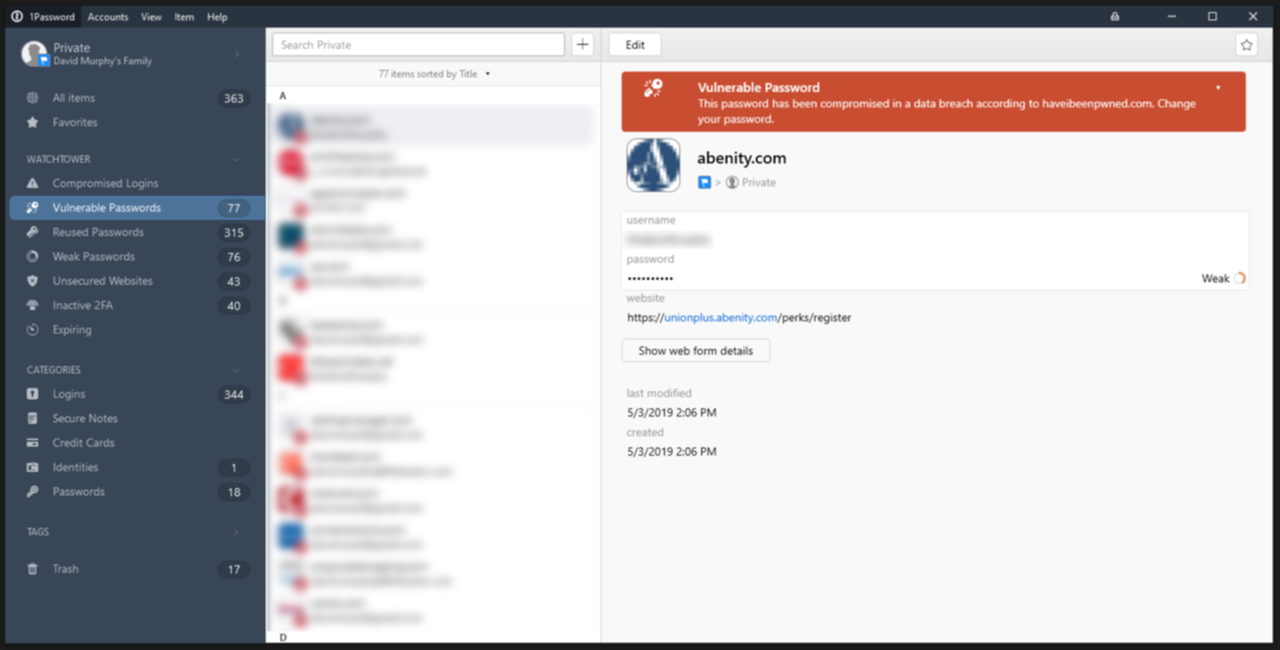Click the Reused Passwords count 315
The width and height of the screenshot is (1280, 650).
pos(234,232)
